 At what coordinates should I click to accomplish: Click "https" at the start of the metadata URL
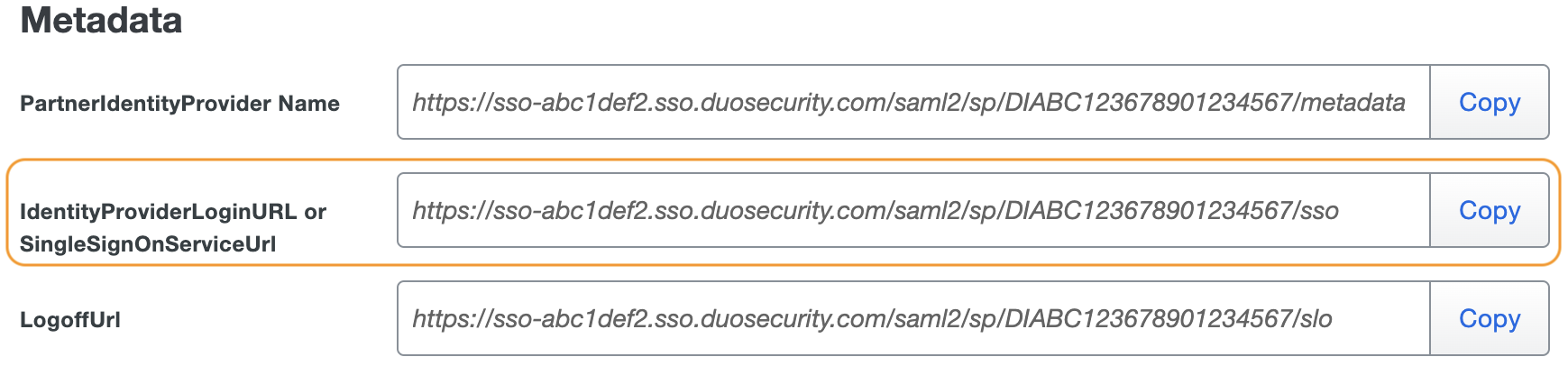[442, 103]
